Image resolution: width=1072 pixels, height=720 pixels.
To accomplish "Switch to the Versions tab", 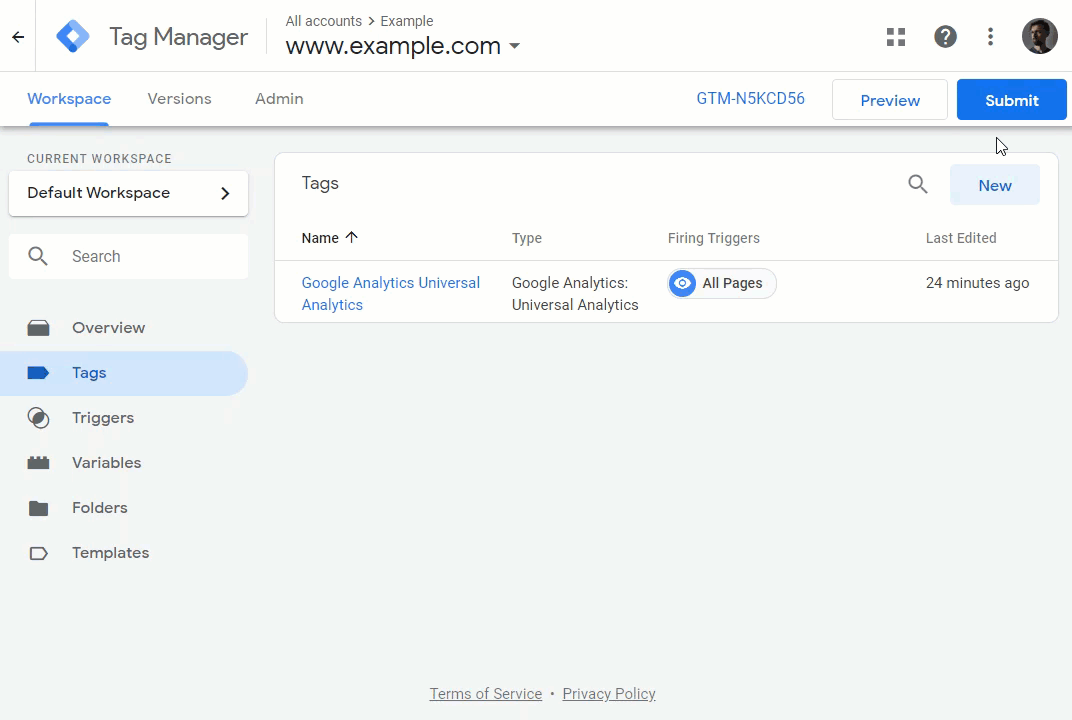I will [180, 99].
